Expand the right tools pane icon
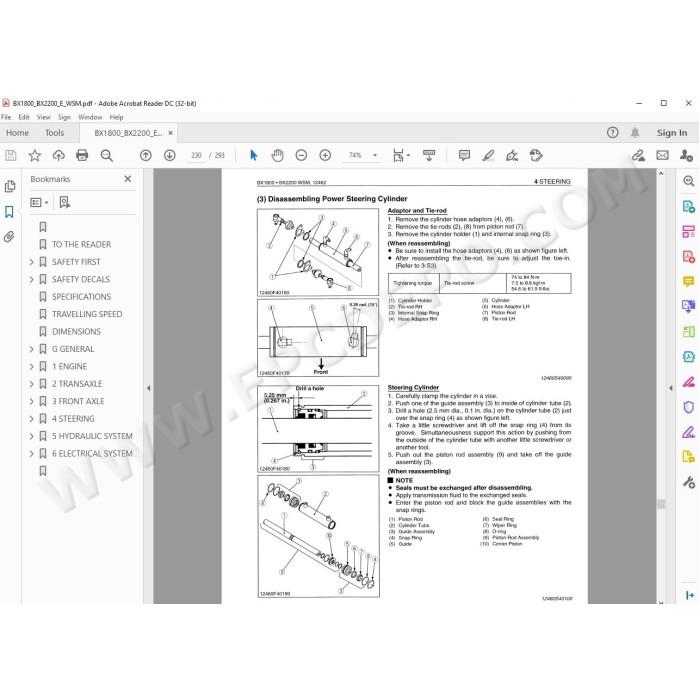700x700 pixels. click(689, 595)
